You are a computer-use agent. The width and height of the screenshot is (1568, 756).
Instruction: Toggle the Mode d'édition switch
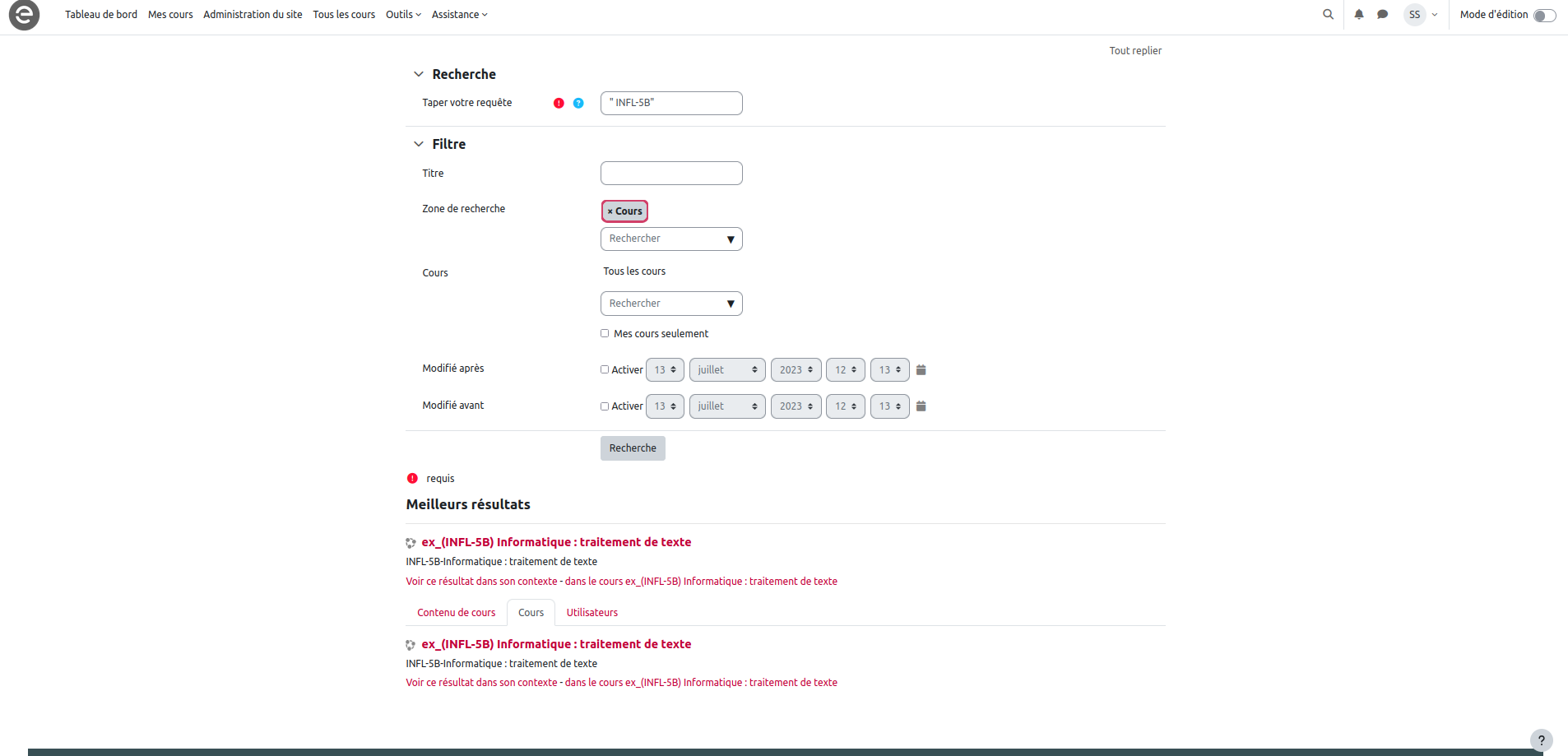click(1544, 16)
